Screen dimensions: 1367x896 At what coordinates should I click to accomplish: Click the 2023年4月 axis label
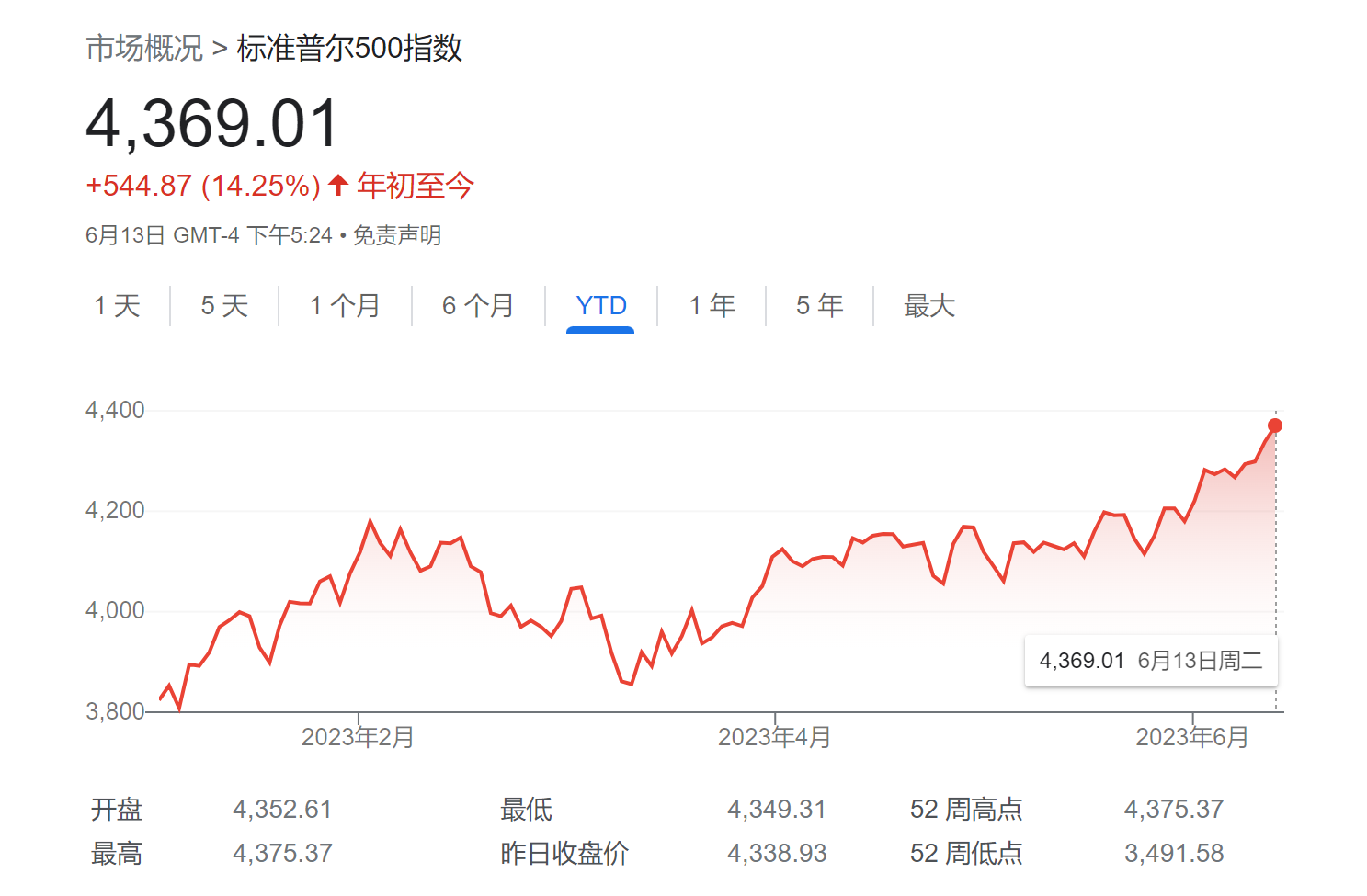click(x=774, y=737)
